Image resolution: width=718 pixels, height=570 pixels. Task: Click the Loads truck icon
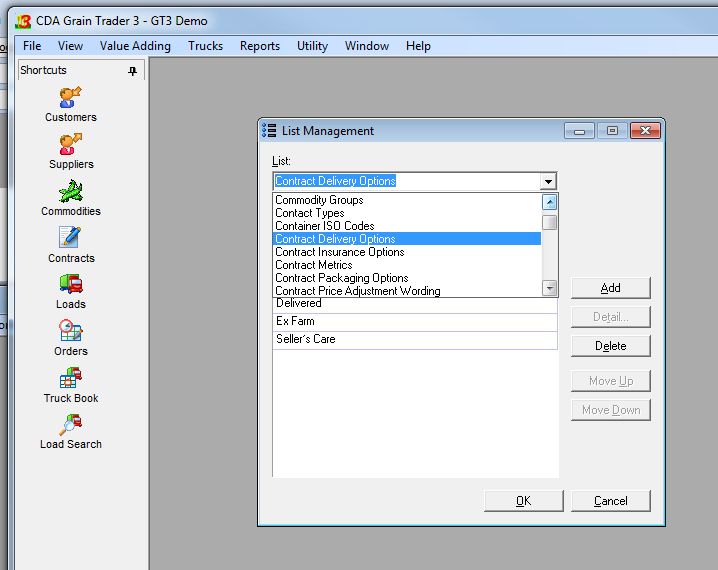pyautogui.click(x=70, y=285)
